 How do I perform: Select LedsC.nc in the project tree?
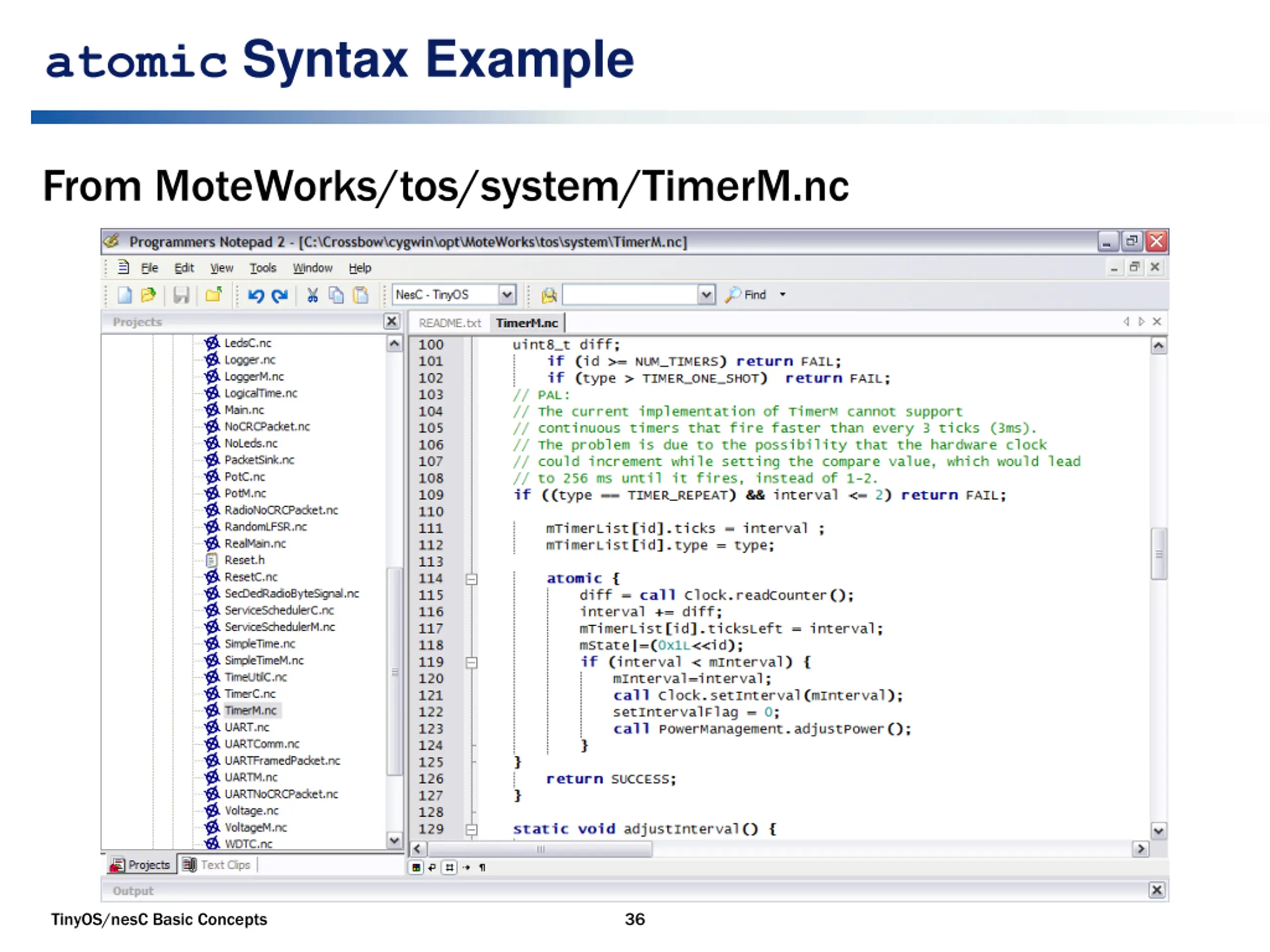tap(248, 343)
